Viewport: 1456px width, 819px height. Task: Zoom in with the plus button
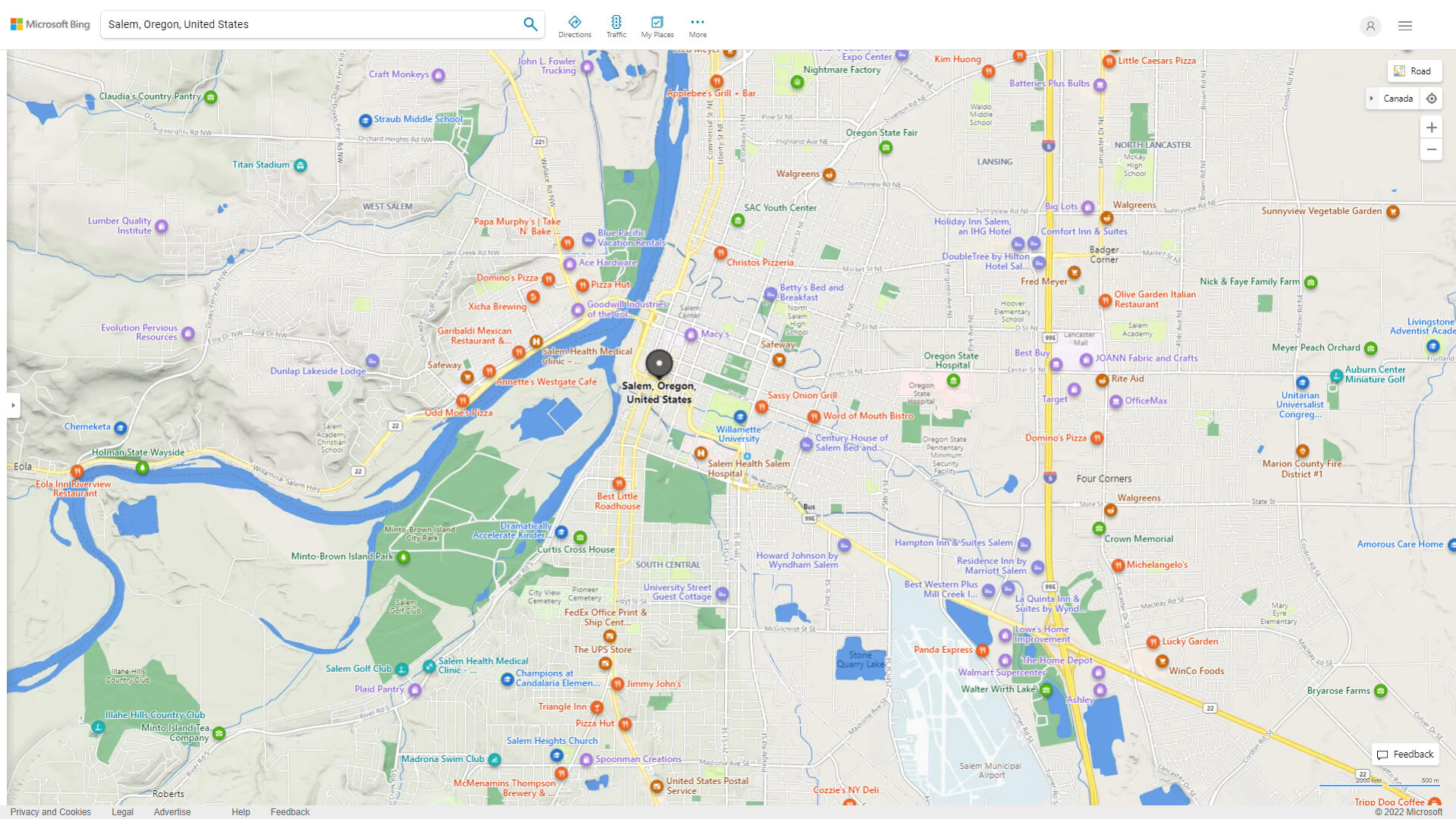(1432, 127)
